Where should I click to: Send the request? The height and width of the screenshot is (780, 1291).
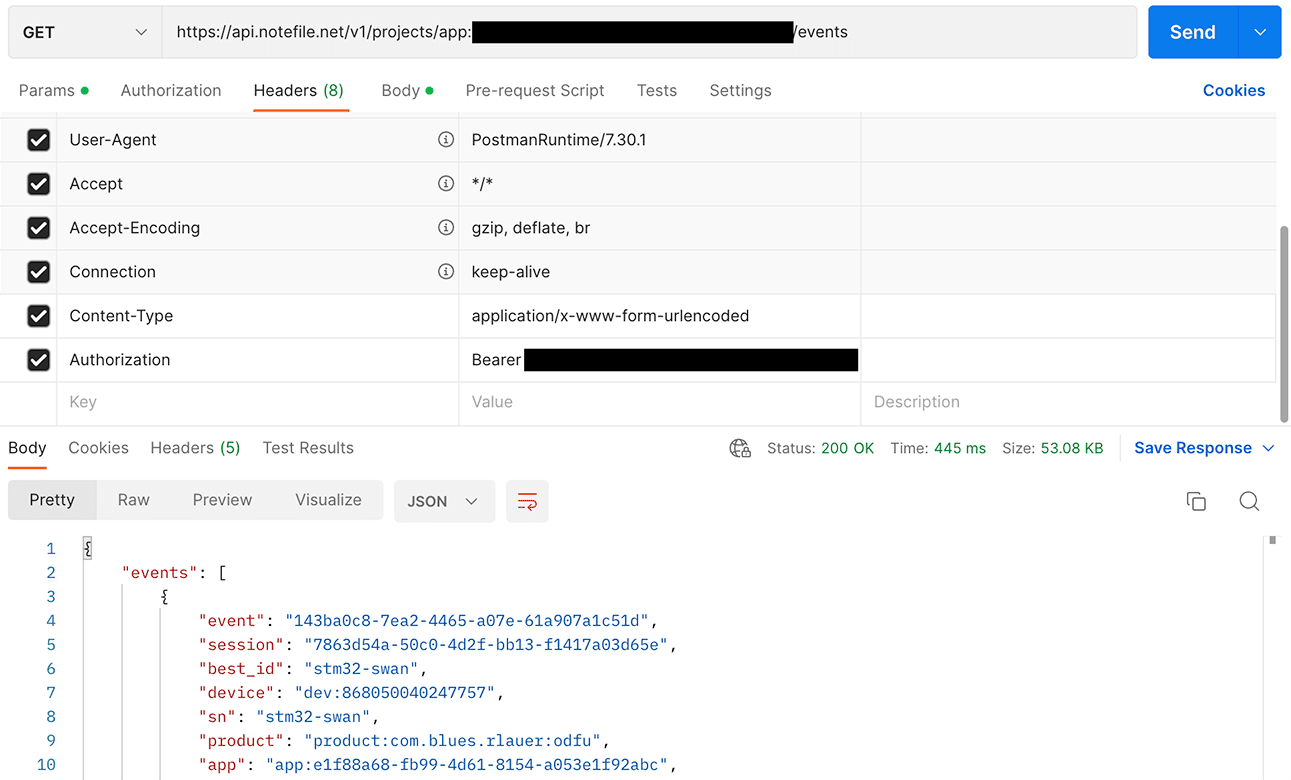[1193, 32]
